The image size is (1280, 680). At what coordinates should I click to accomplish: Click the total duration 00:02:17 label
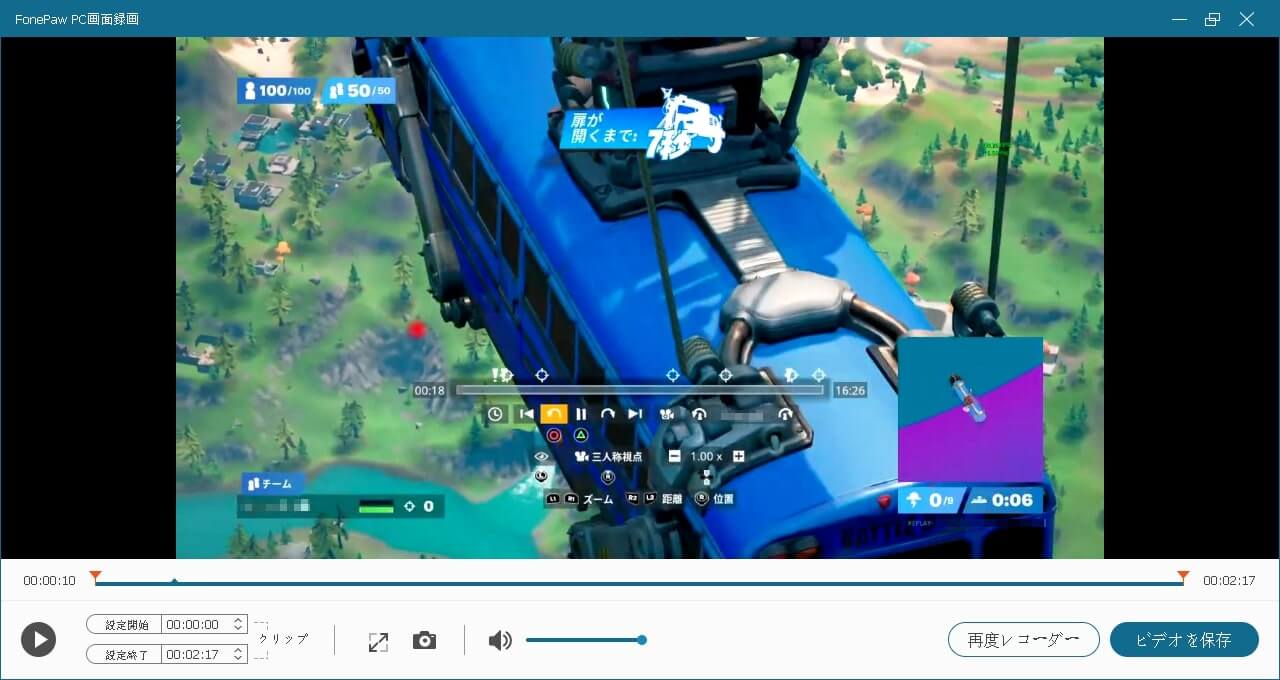1229,581
